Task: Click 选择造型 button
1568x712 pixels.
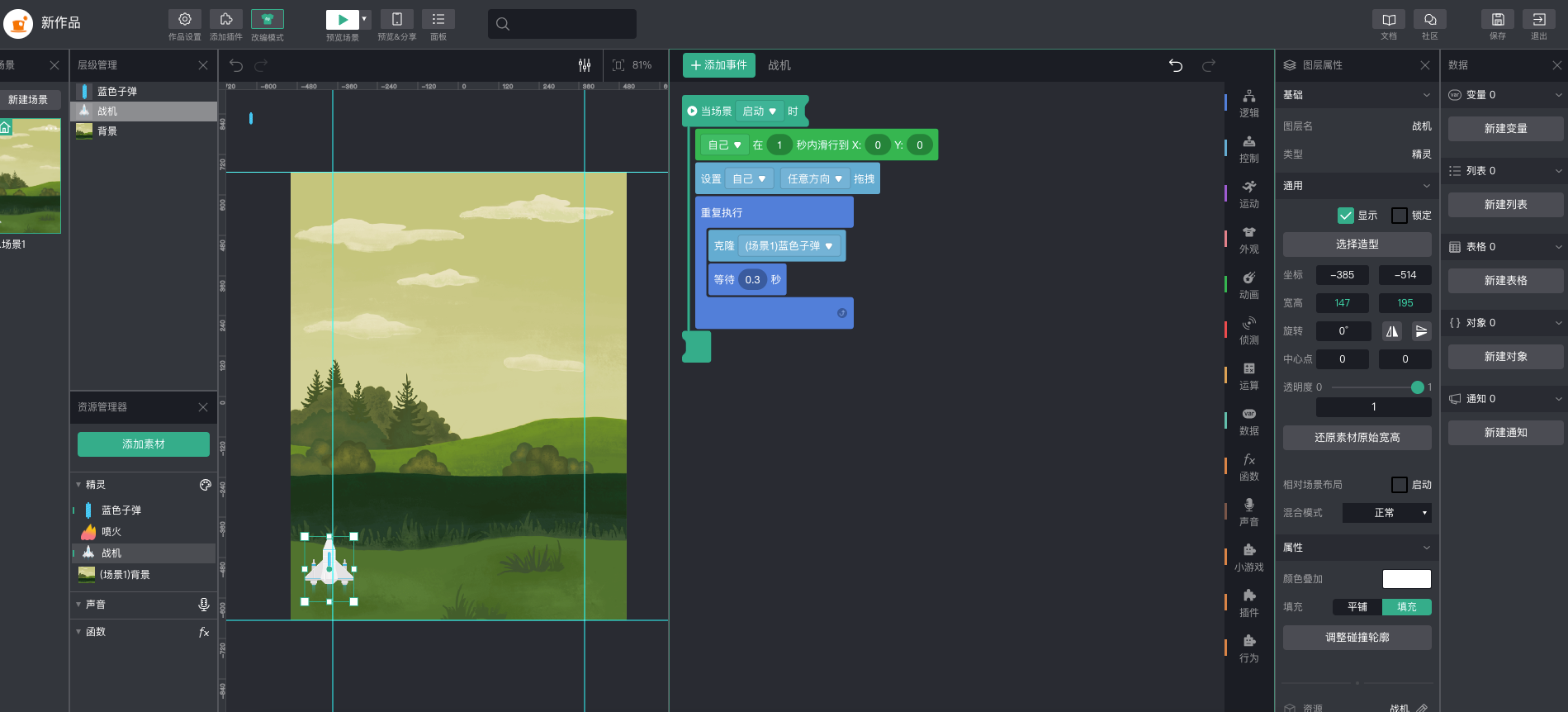Action: point(1357,244)
